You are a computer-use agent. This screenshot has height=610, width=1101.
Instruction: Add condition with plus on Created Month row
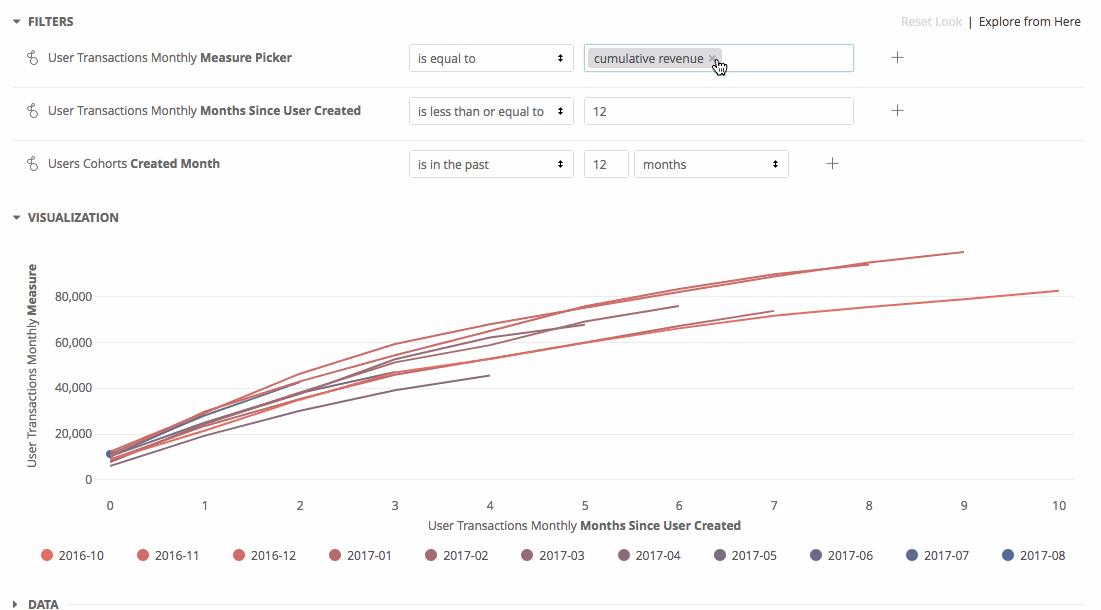[x=832, y=164]
